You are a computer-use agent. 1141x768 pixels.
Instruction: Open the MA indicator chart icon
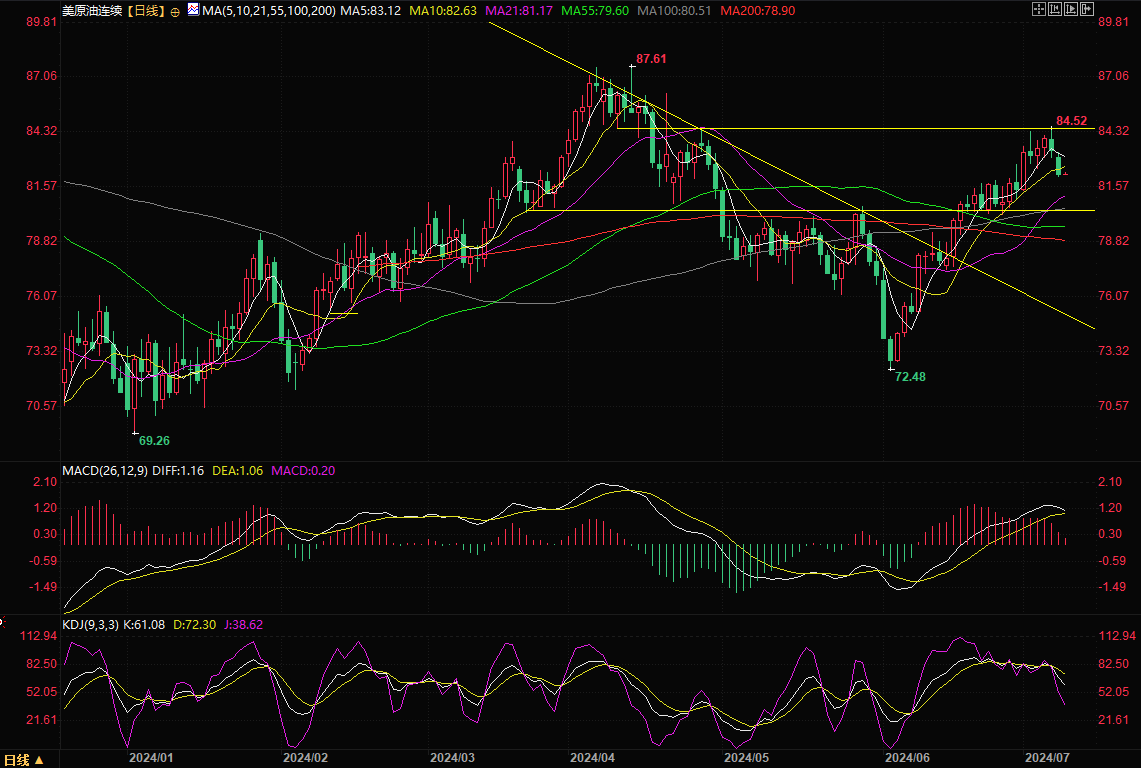click(x=192, y=11)
